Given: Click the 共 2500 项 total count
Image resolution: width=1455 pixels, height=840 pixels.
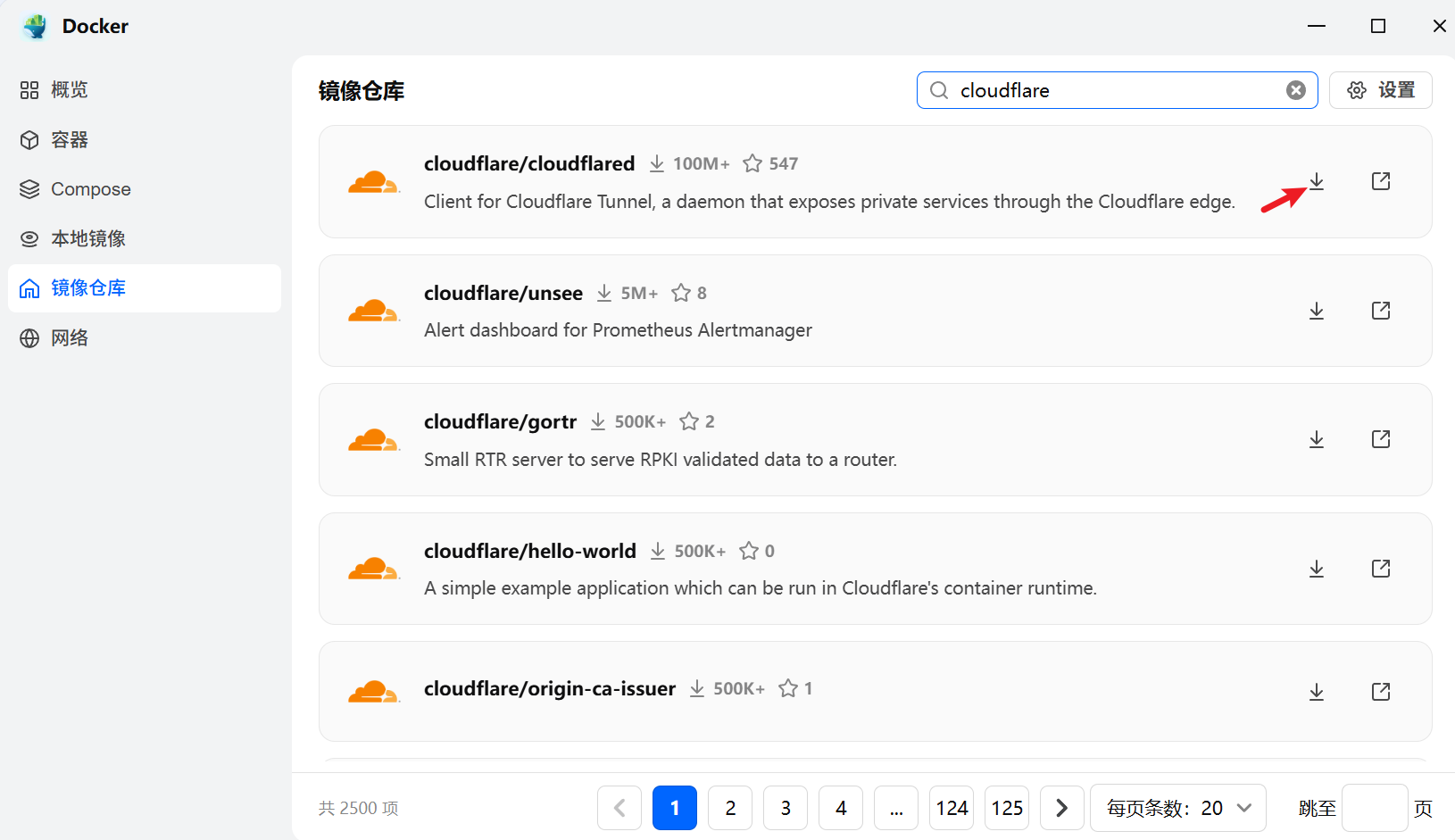Looking at the screenshot, I should tap(359, 808).
